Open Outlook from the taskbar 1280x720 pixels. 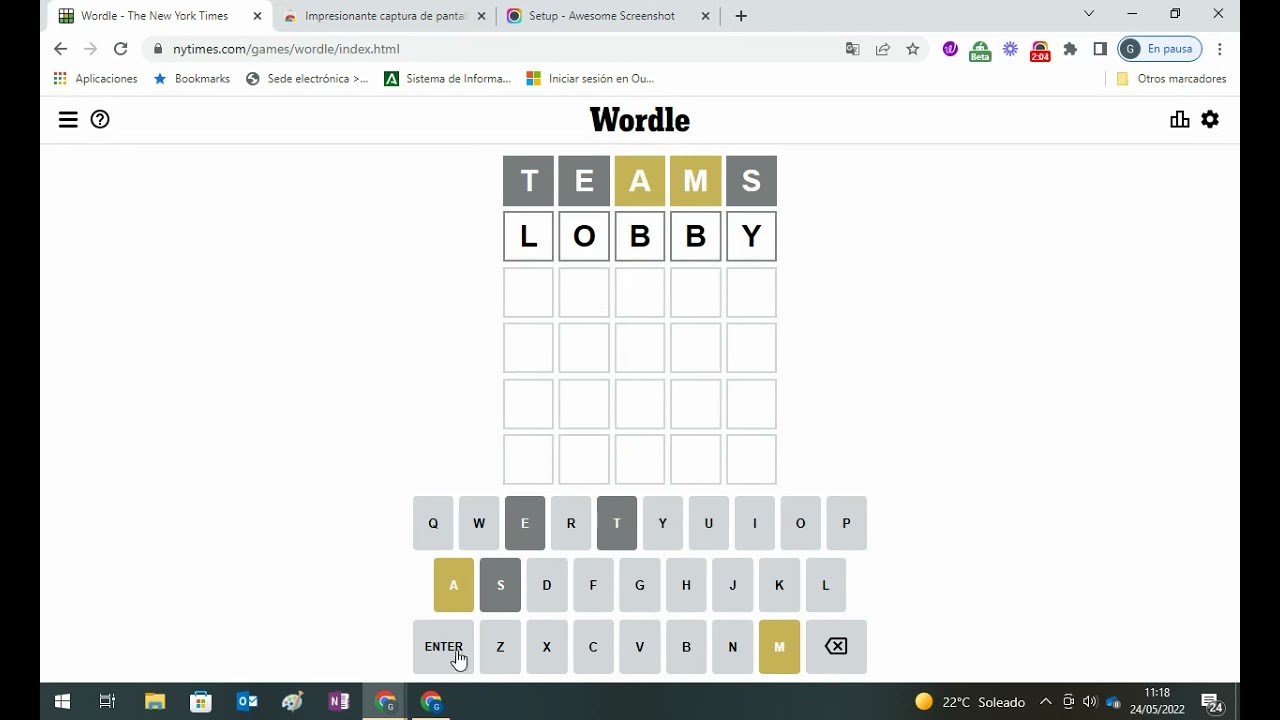click(x=247, y=702)
